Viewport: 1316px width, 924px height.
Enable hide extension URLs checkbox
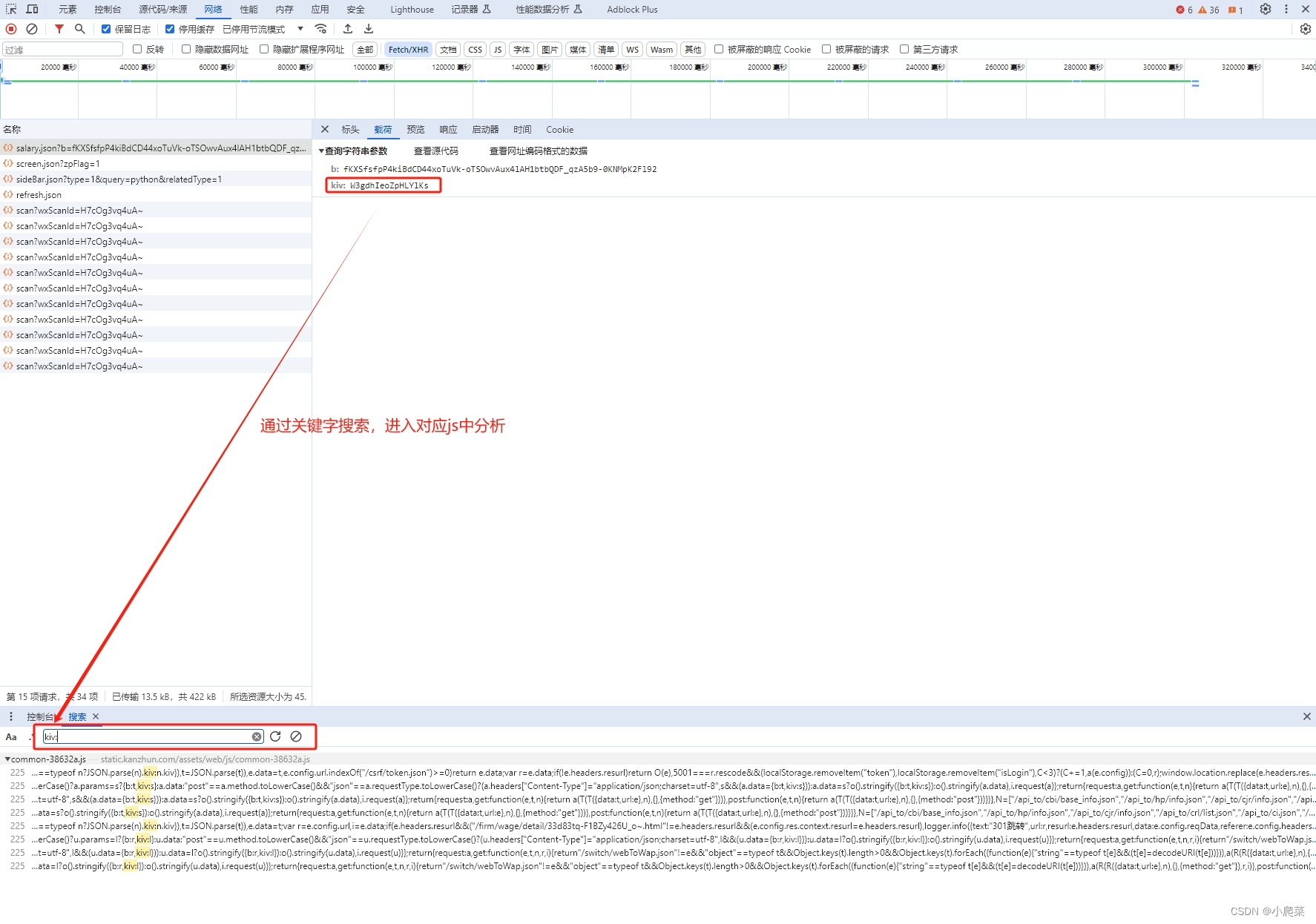pyautogui.click(x=264, y=49)
